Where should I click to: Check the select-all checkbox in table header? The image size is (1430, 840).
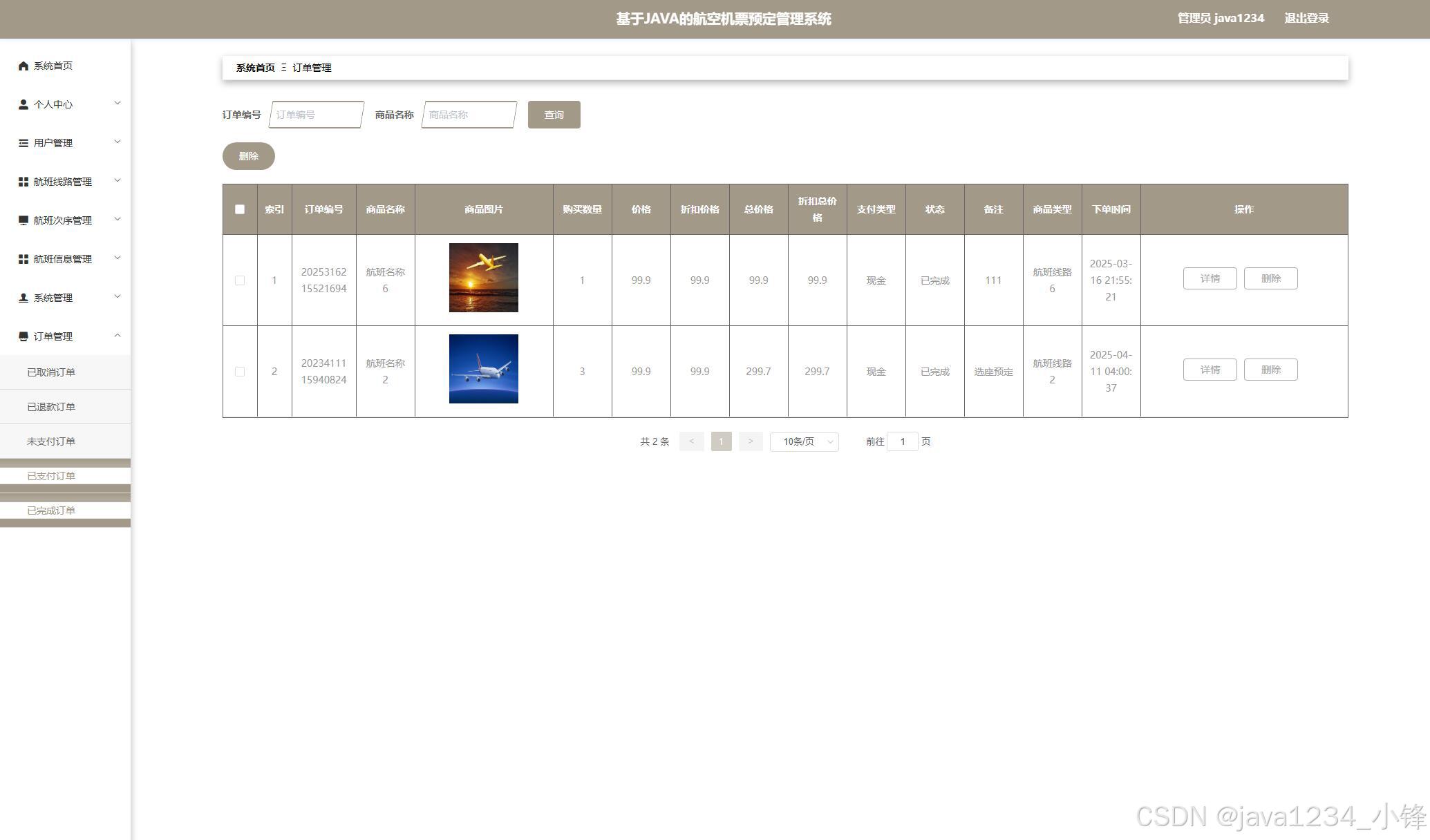pyautogui.click(x=240, y=209)
